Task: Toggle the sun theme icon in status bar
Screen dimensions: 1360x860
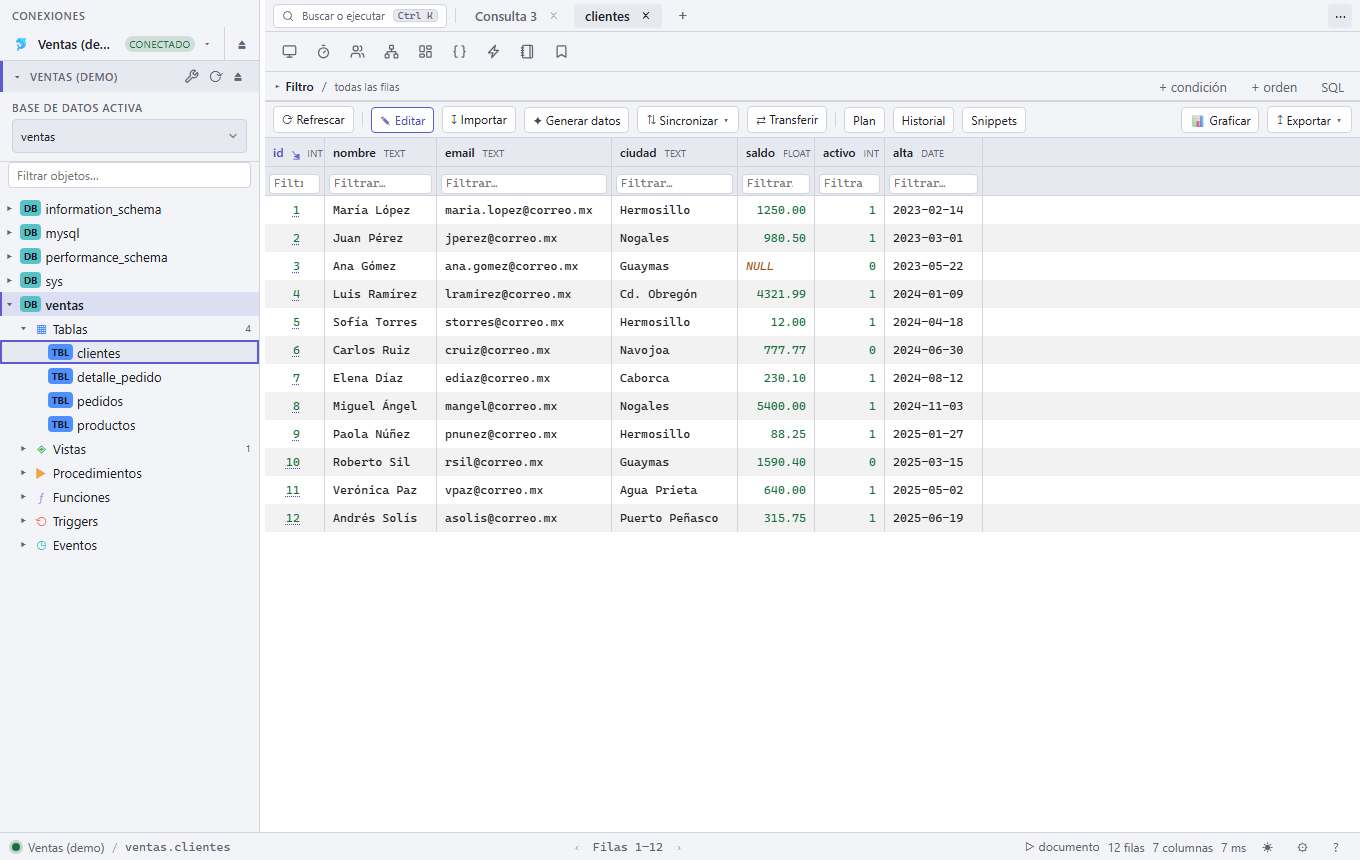Action: [1268, 847]
